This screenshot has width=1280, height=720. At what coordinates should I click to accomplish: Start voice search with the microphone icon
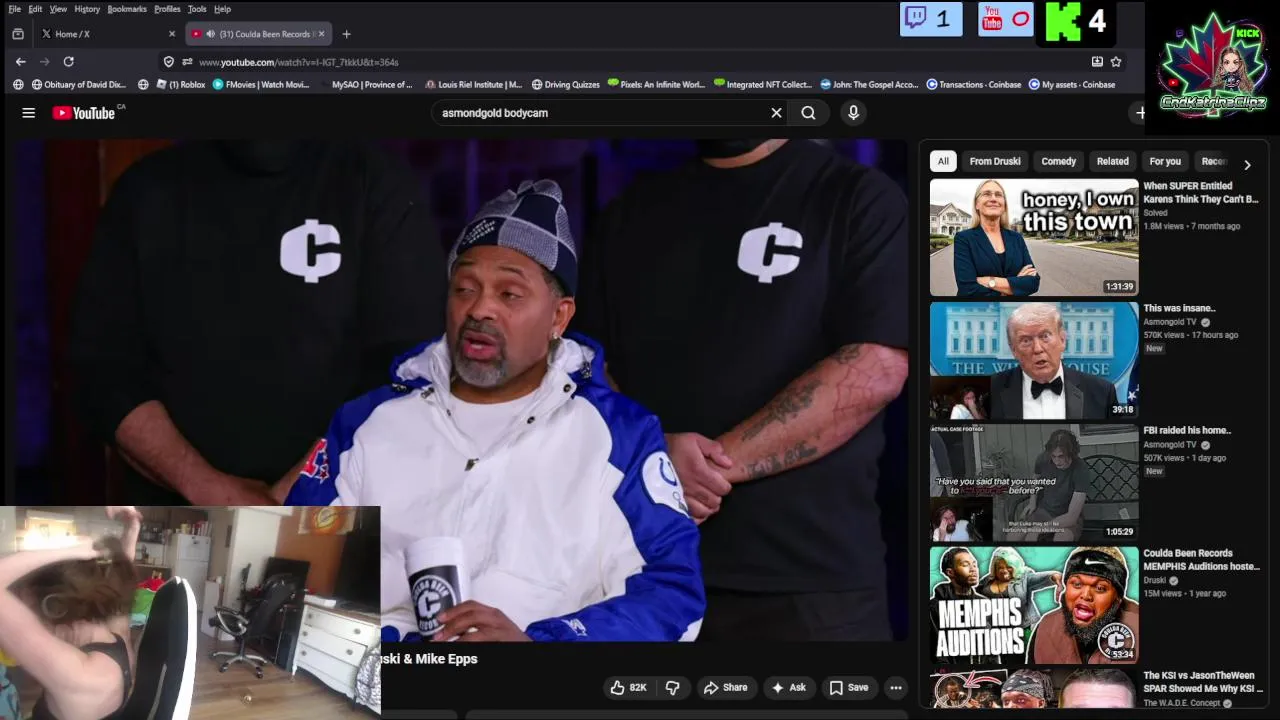(x=853, y=113)
